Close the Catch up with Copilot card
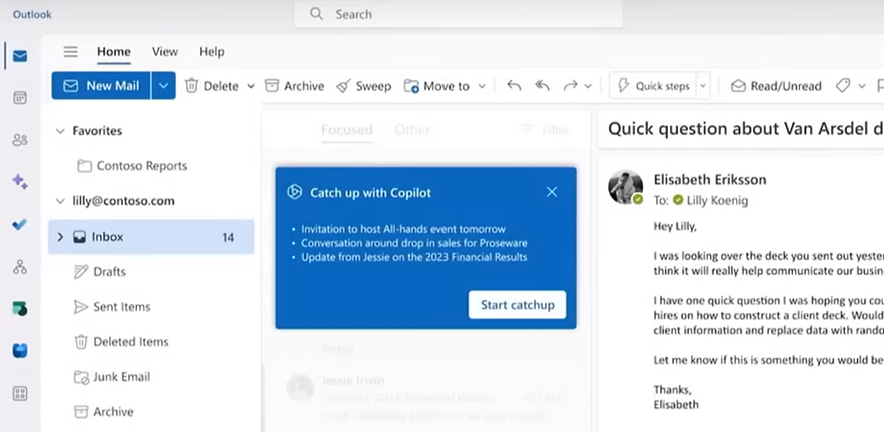The width and height of the screenshot is (884, 432). pyautogui.click(x=552, y=192)
